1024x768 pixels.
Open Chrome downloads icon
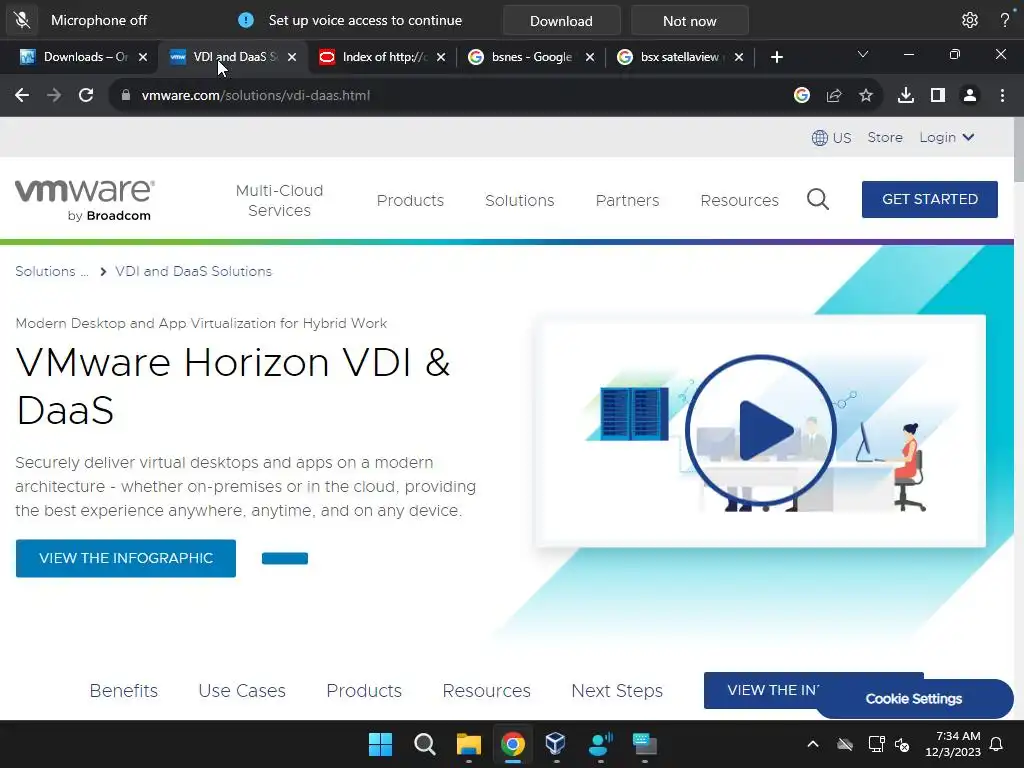tap(906, 95)
